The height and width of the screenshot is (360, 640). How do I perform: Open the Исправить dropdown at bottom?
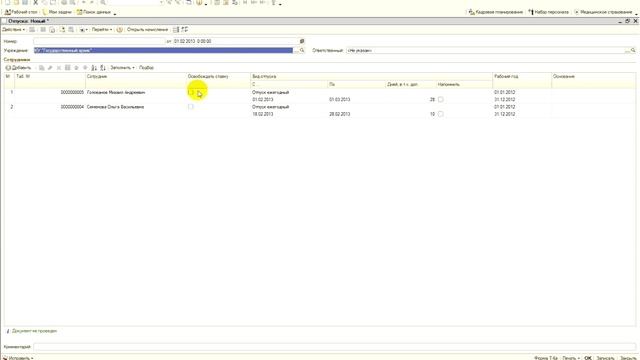18,358
